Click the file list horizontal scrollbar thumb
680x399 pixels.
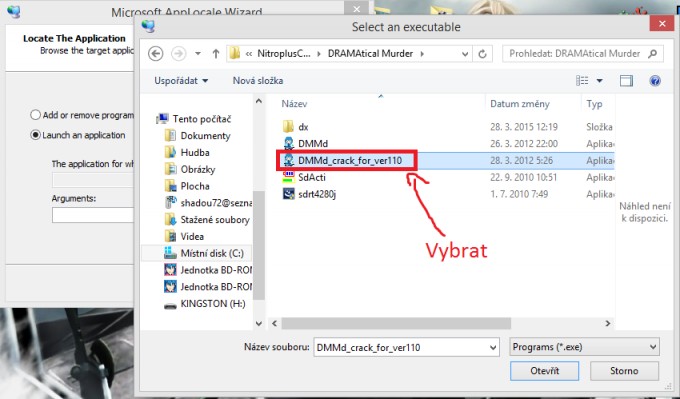tap(396, 324)
